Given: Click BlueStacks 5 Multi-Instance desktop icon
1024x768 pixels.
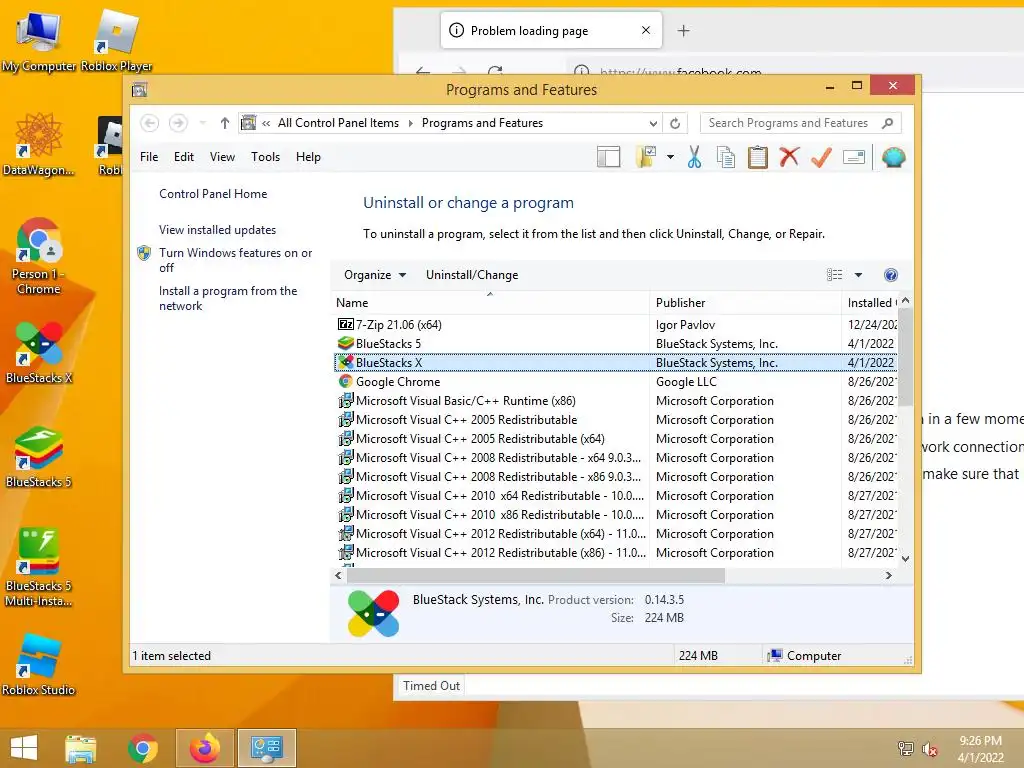Looking at the screenshot, I should (x=39, y=567).
